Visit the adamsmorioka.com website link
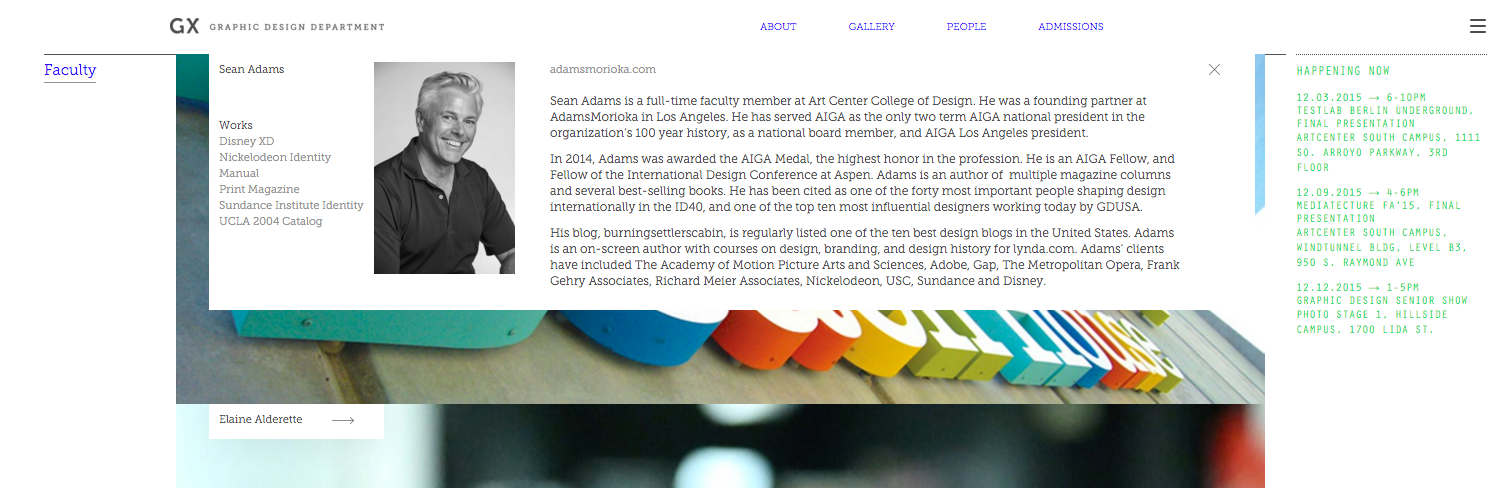The width and height of the screenshot is (1511, 488). [602, 70]
